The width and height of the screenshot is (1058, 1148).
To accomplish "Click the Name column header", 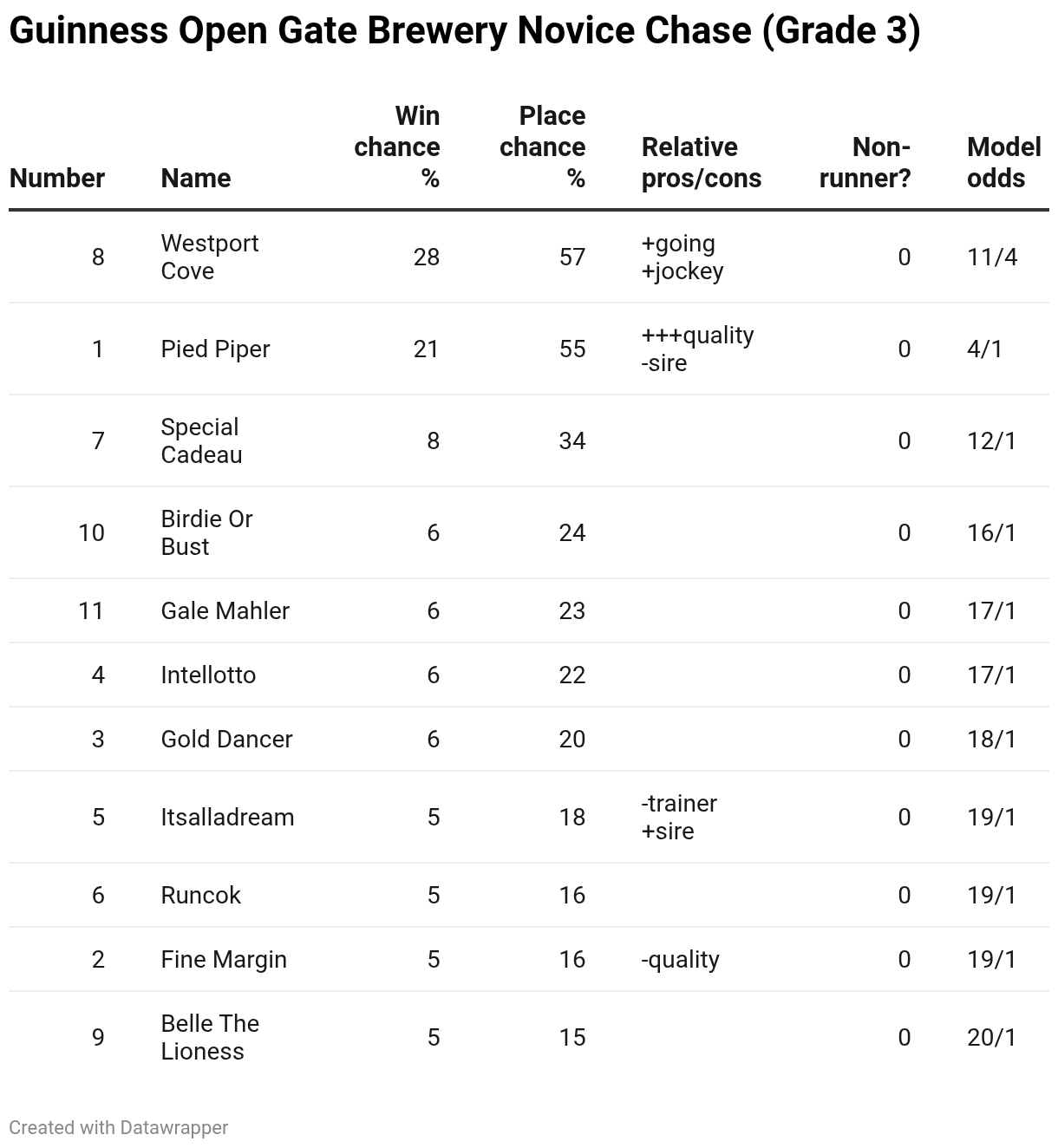I will 196,178.
